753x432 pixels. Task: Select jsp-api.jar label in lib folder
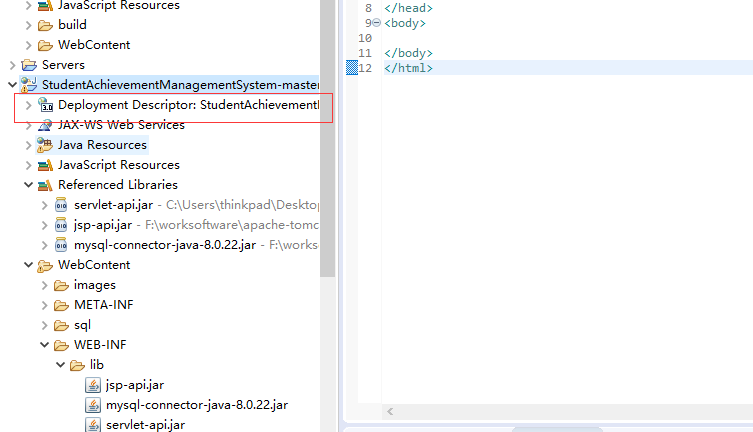pos(135,385)
